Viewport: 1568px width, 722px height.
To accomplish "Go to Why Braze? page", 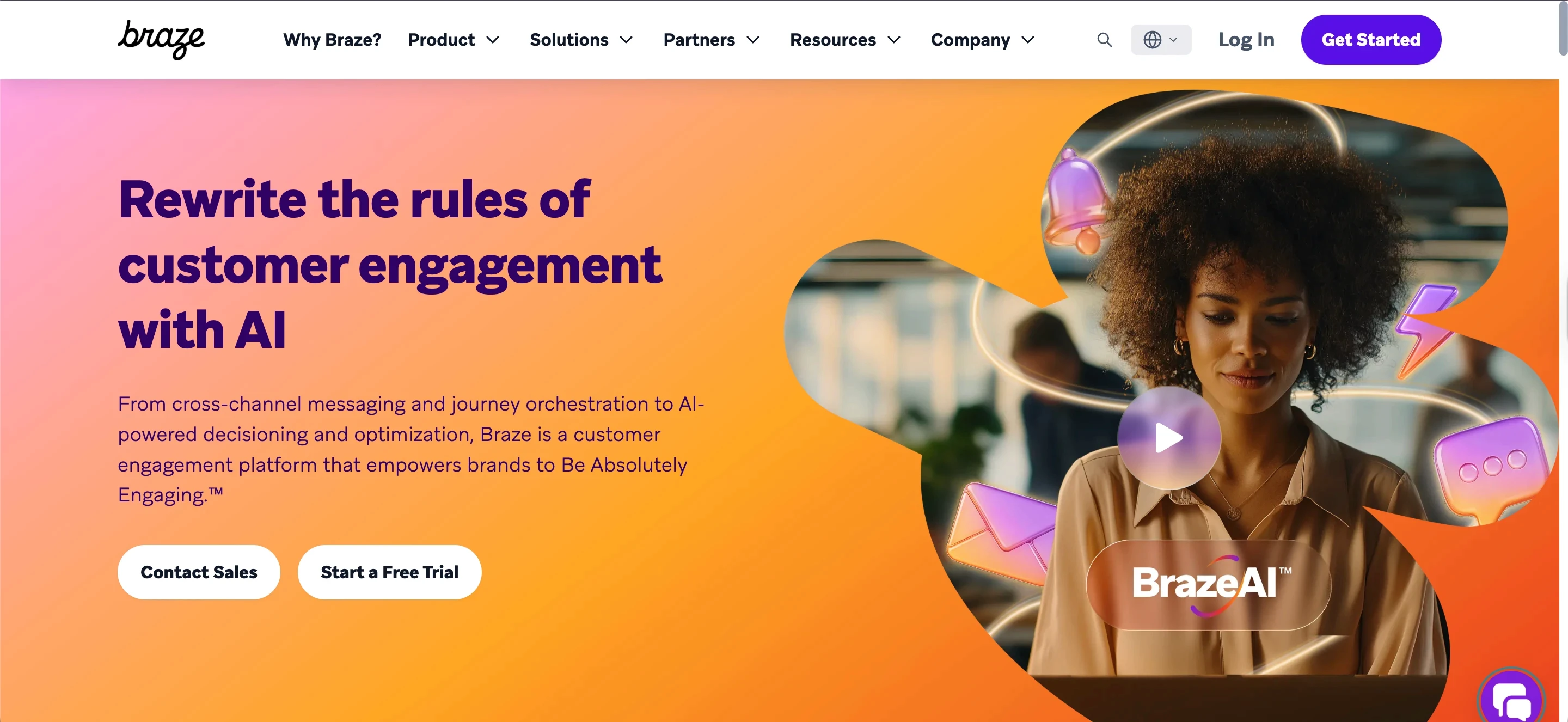I will pyautogui.click(x=332, y=40).
